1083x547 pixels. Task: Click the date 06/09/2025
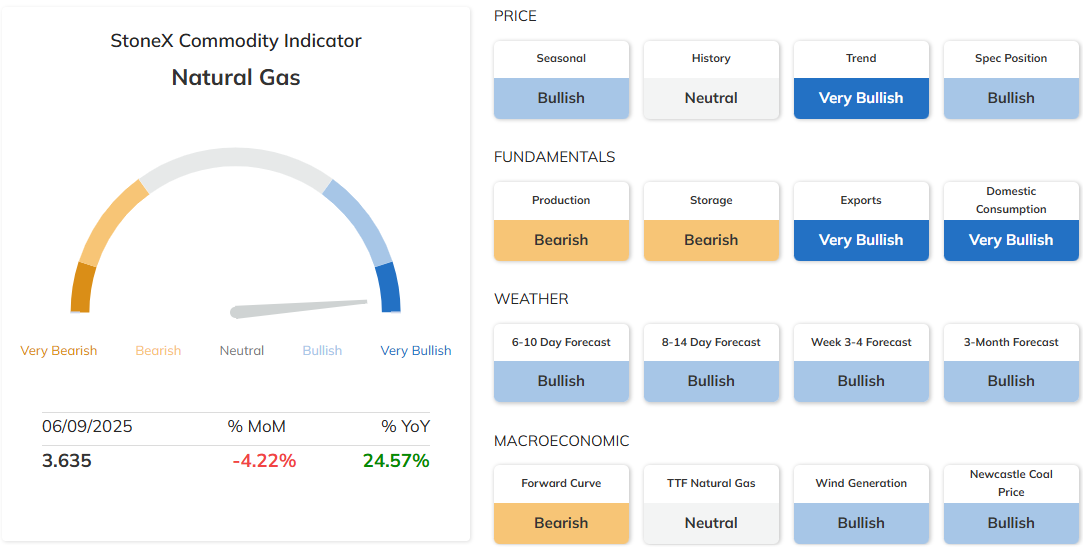point(87,427)
